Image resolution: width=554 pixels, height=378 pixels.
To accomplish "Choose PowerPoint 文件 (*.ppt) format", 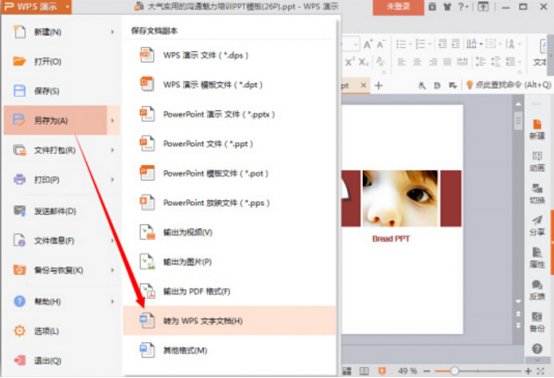I will [229, 144].
